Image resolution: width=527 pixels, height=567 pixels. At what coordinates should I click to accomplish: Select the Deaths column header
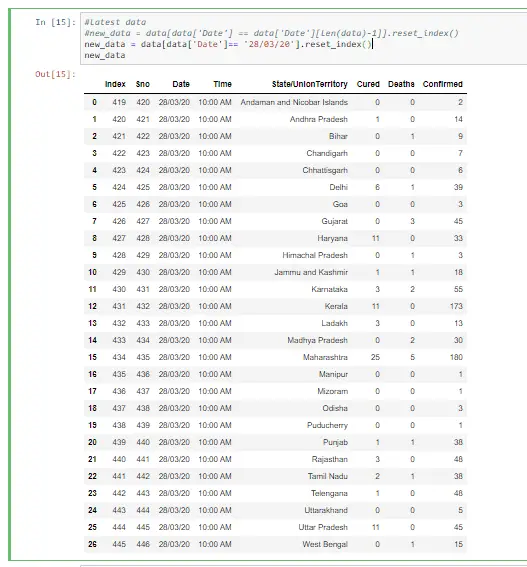[x=401, y=84]
